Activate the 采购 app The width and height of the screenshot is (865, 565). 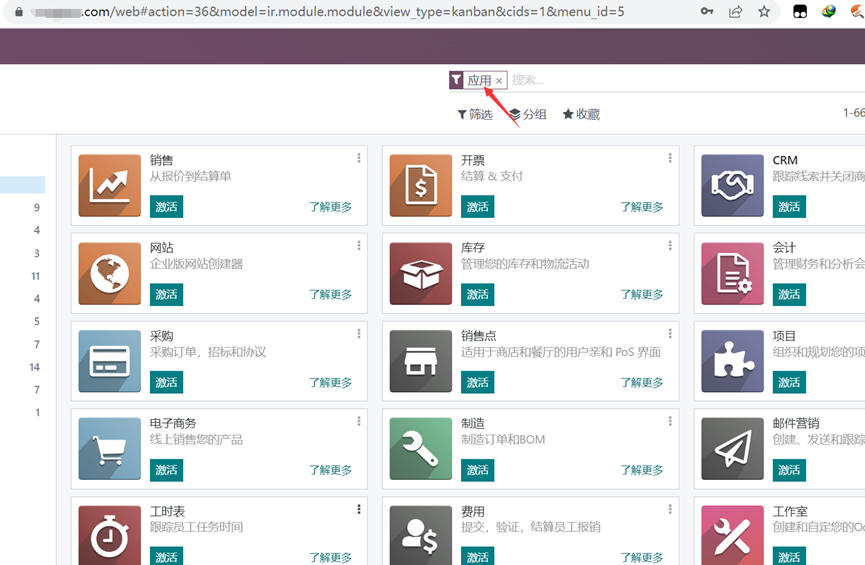166,382
